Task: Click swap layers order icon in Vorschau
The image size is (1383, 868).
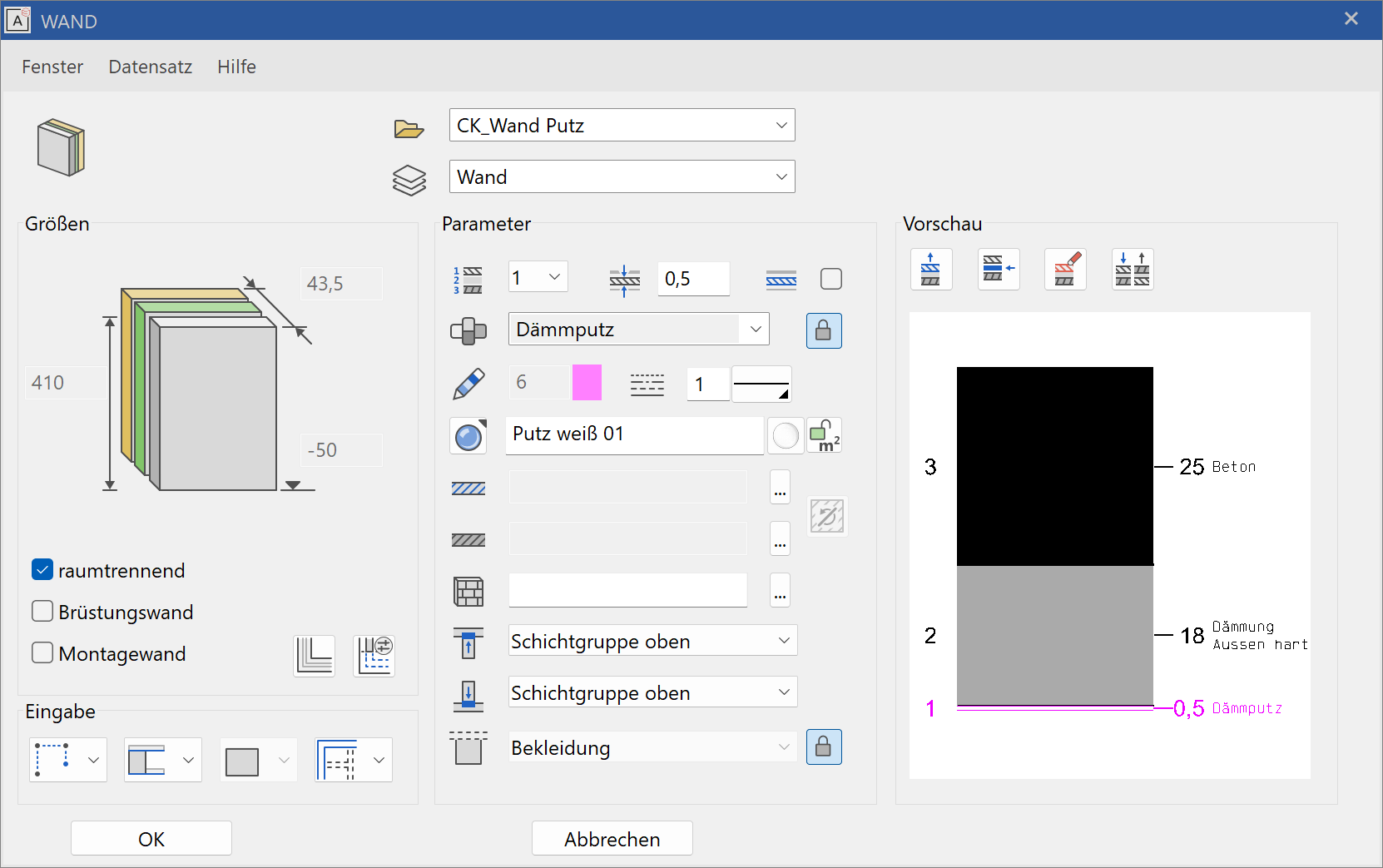Action: [x=1133, y=270]
